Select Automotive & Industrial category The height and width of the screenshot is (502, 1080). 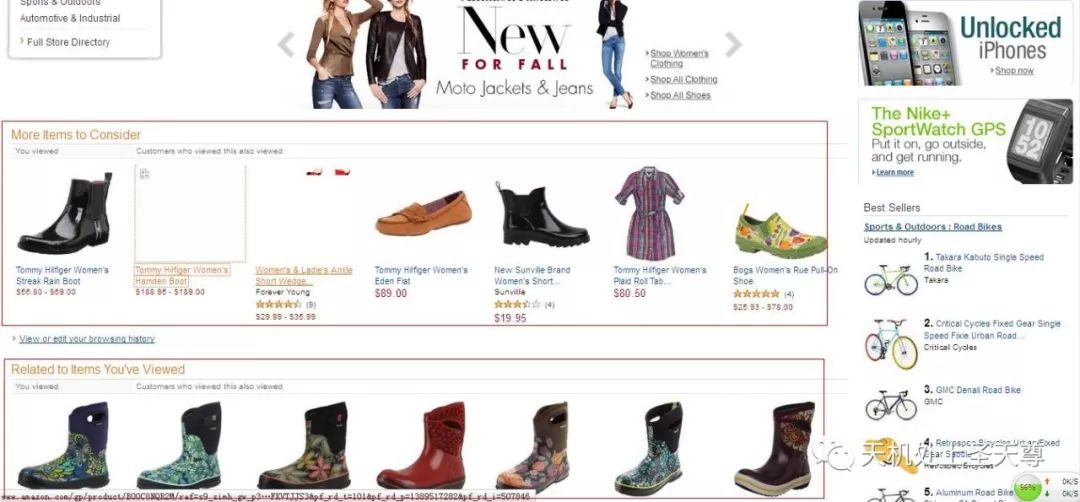pos(70,18)
